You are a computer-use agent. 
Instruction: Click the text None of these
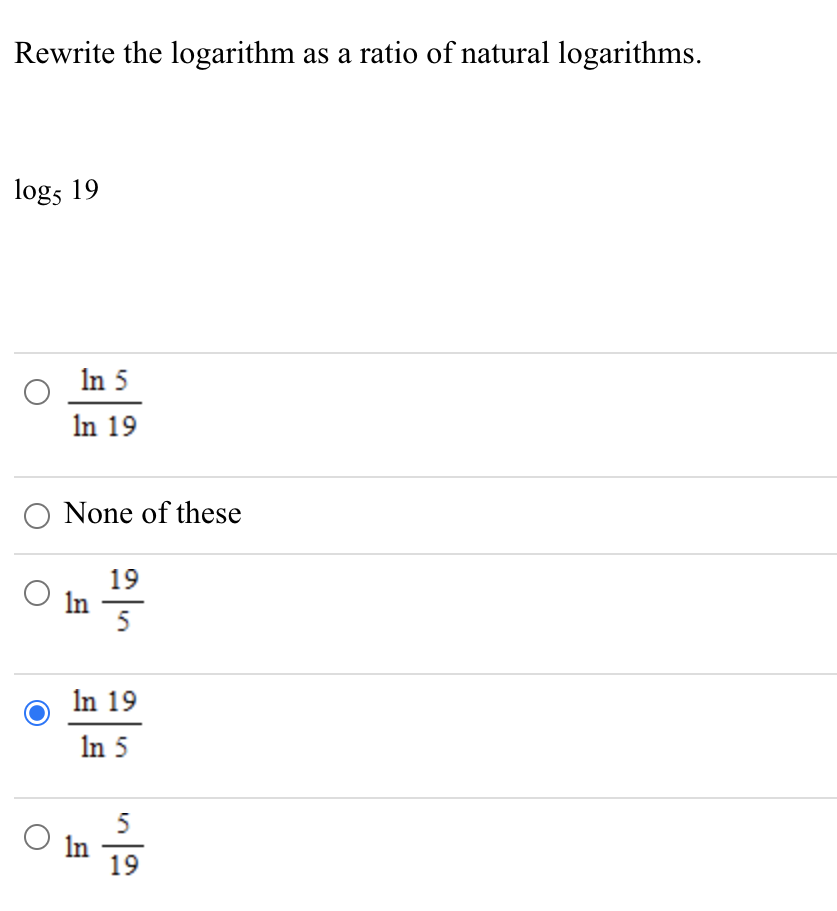click(152, 514)
